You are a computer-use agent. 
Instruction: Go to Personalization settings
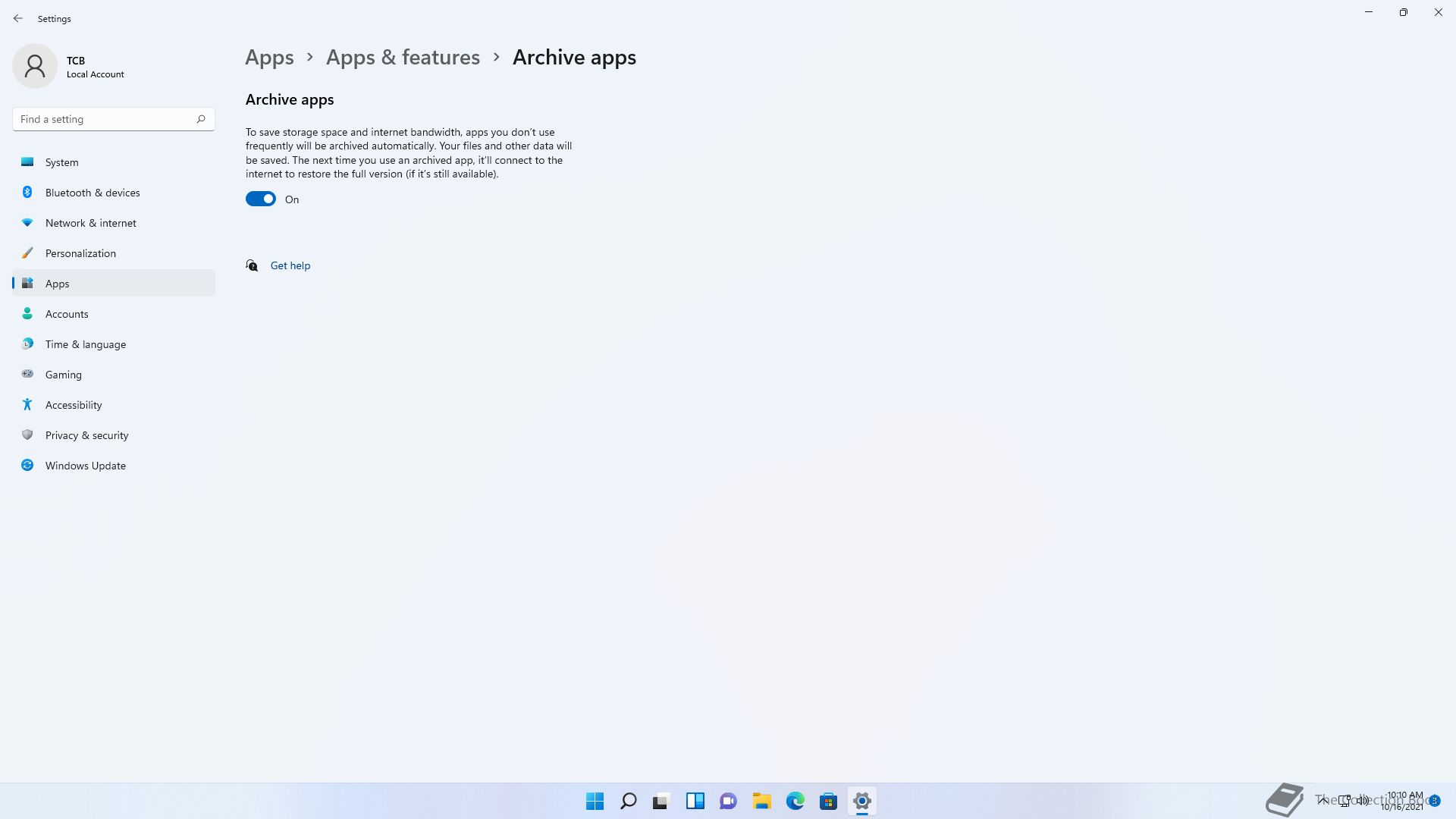point(80,253)
